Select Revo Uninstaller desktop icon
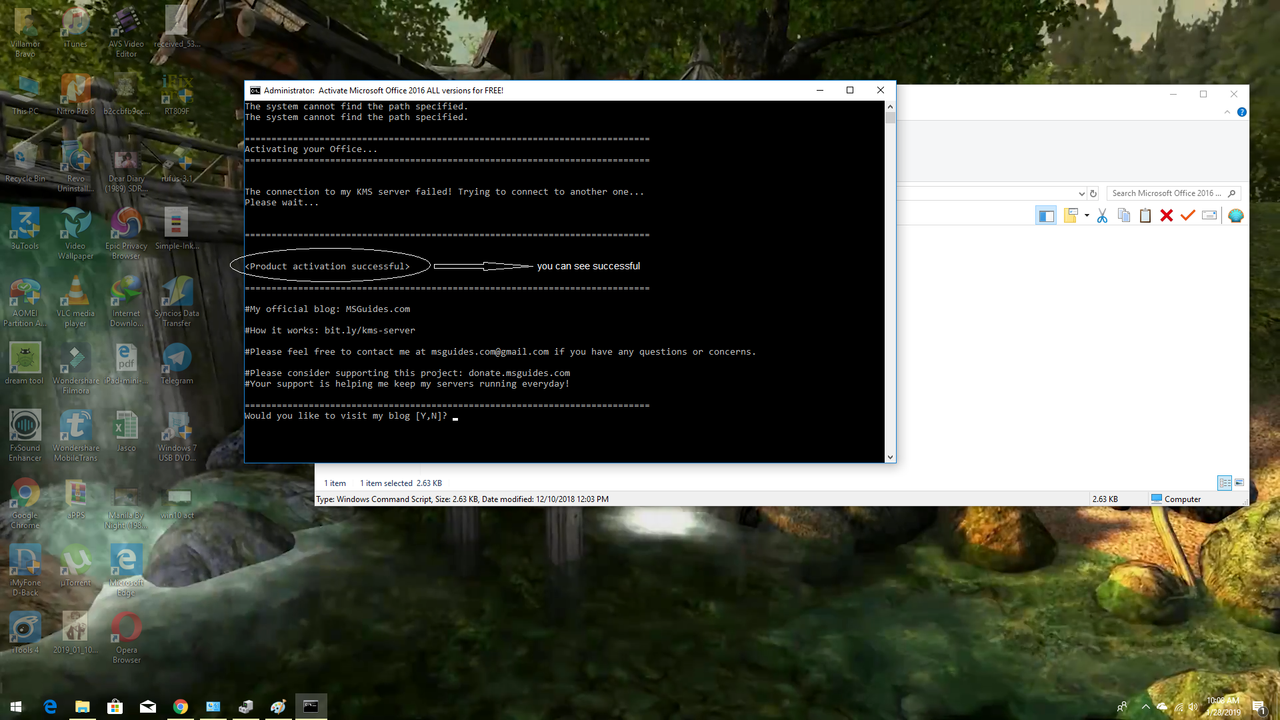 75,167
